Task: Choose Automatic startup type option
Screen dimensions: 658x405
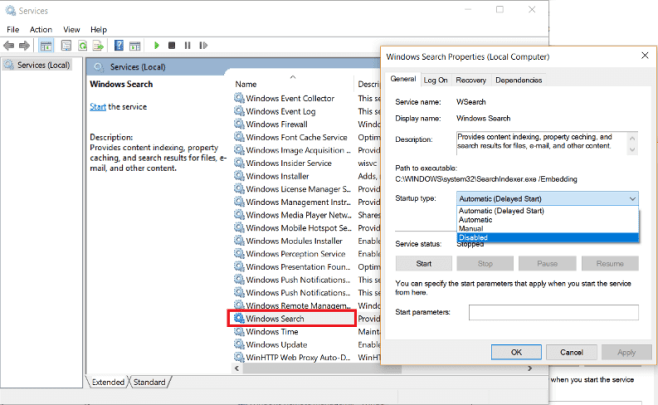Action: (547, 219)
